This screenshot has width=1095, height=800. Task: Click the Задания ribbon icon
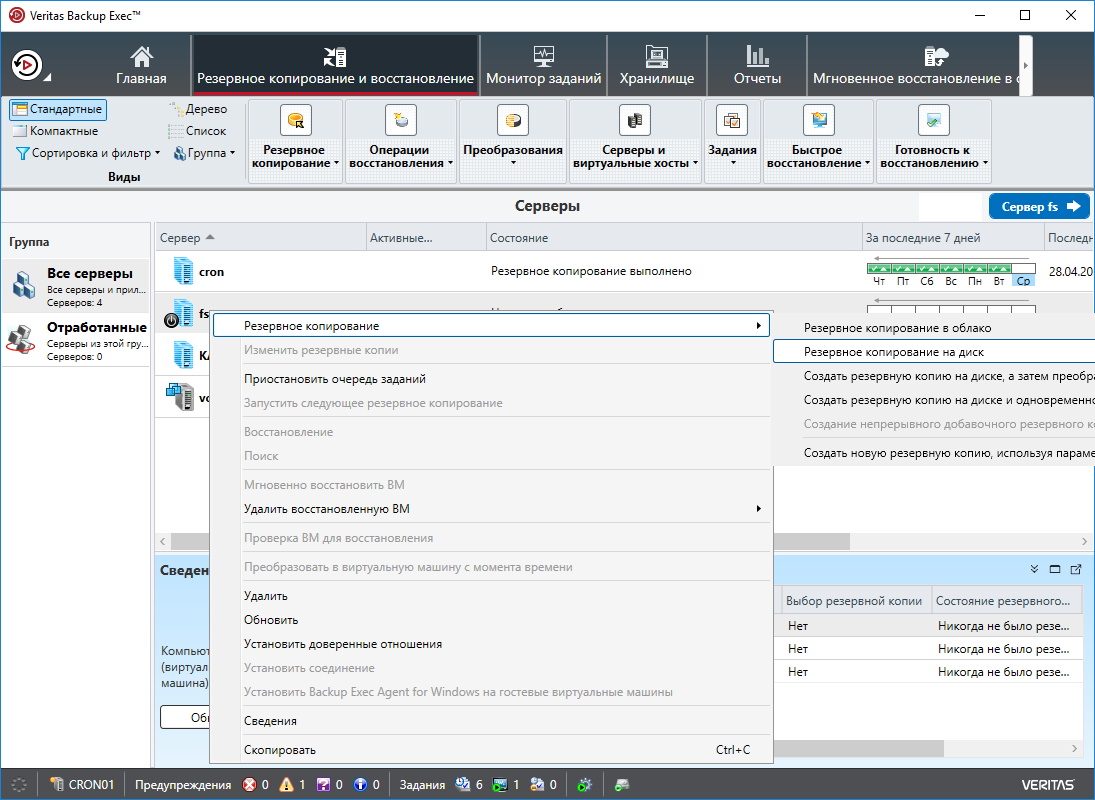pos(732,120)
